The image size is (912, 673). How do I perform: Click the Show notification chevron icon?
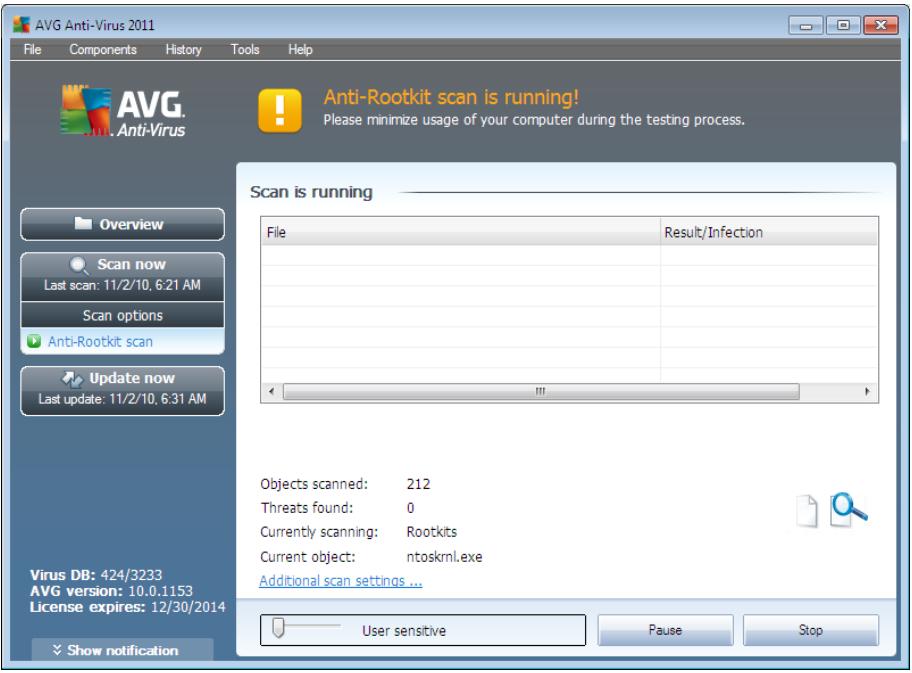[x=57, y=650]
